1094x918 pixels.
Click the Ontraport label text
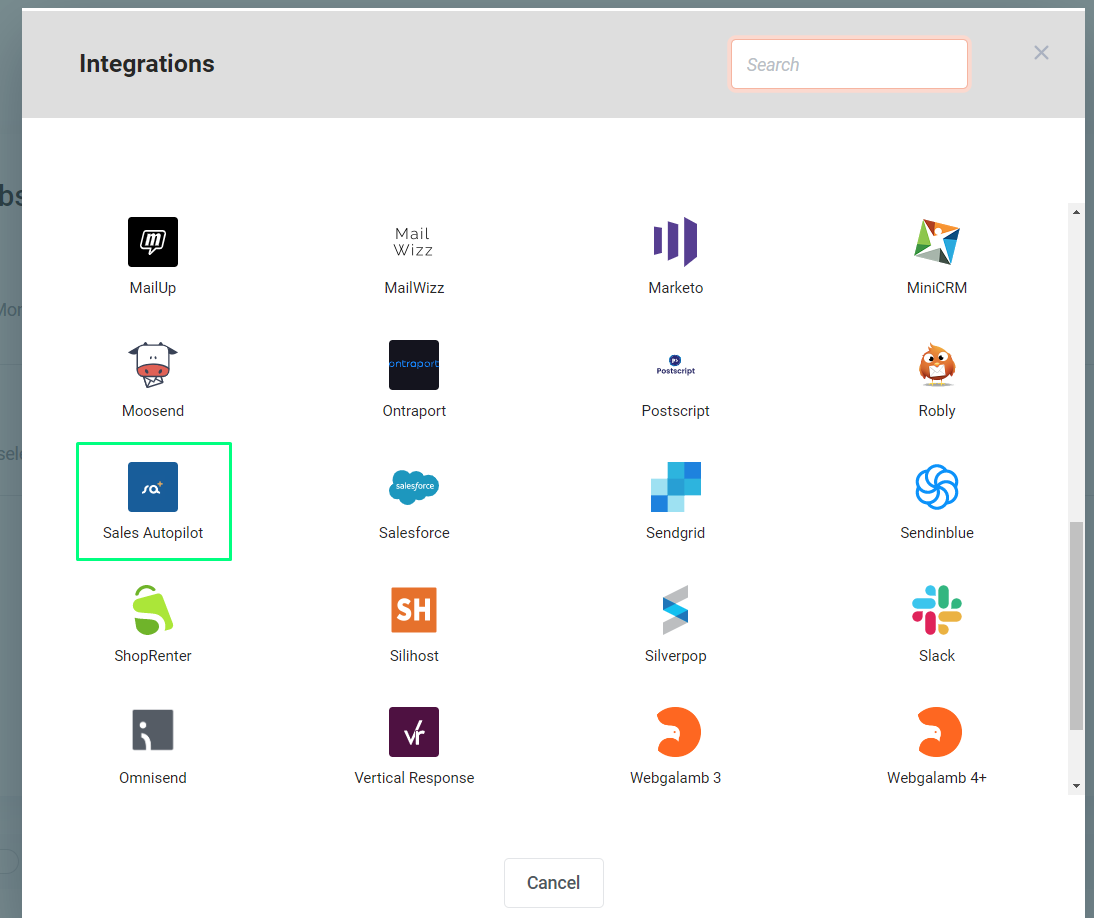coord(414,411)
